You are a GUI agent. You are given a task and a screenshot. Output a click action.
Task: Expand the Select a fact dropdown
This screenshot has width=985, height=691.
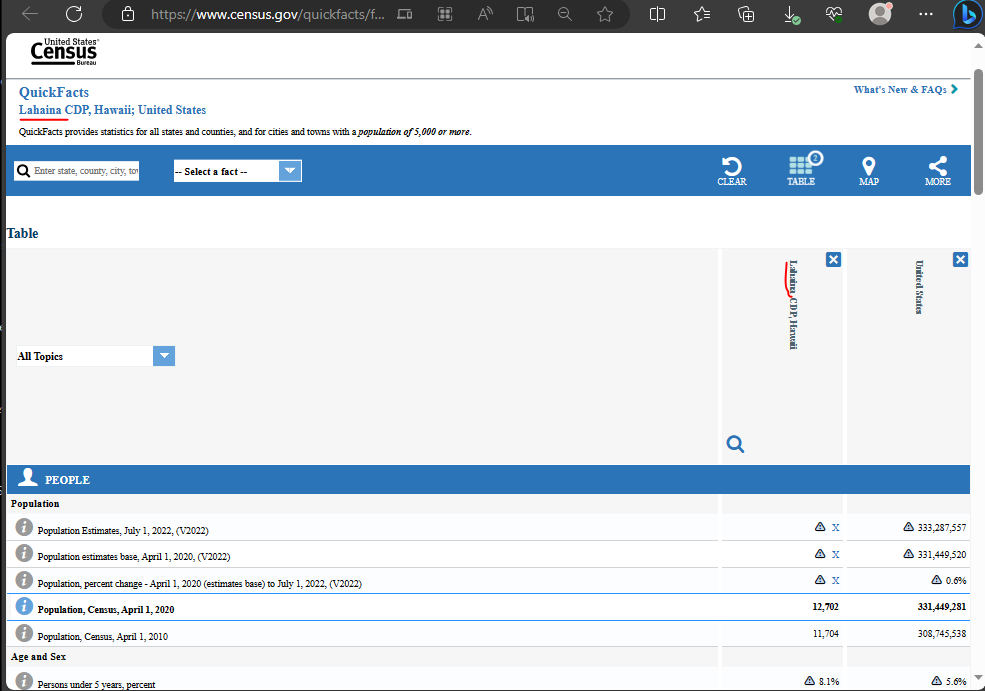pos(237,171)
